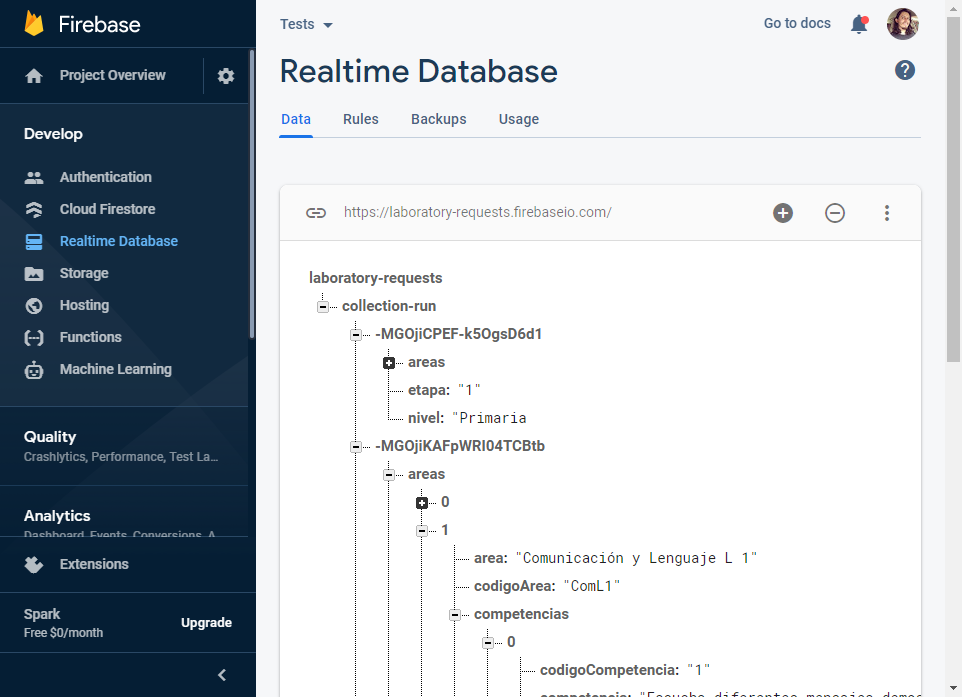This screenshot has width=962, height=697.
Task: Select the etapa value "1"
Action: (469, 390)
